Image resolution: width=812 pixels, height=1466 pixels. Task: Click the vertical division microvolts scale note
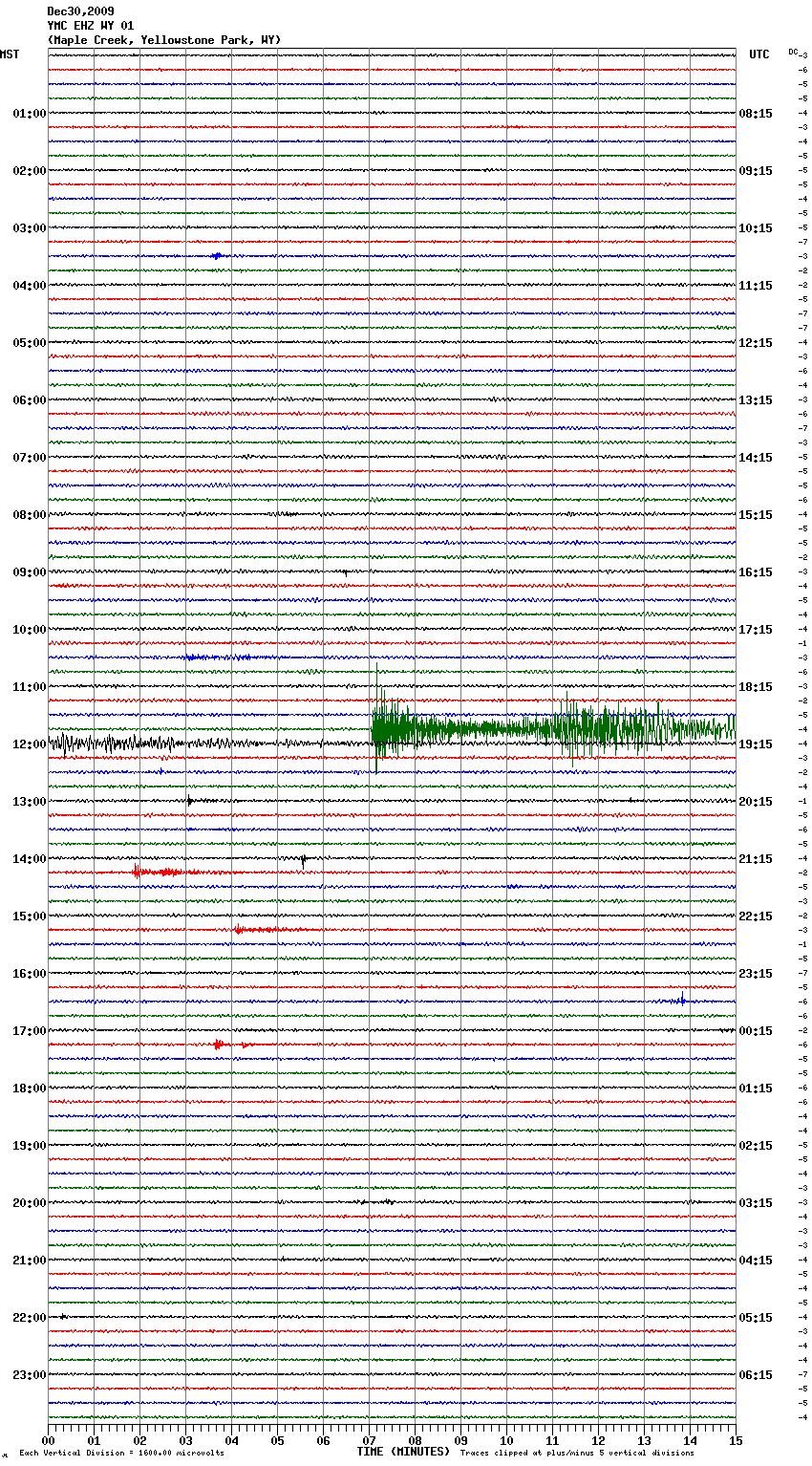[121, 1453]
